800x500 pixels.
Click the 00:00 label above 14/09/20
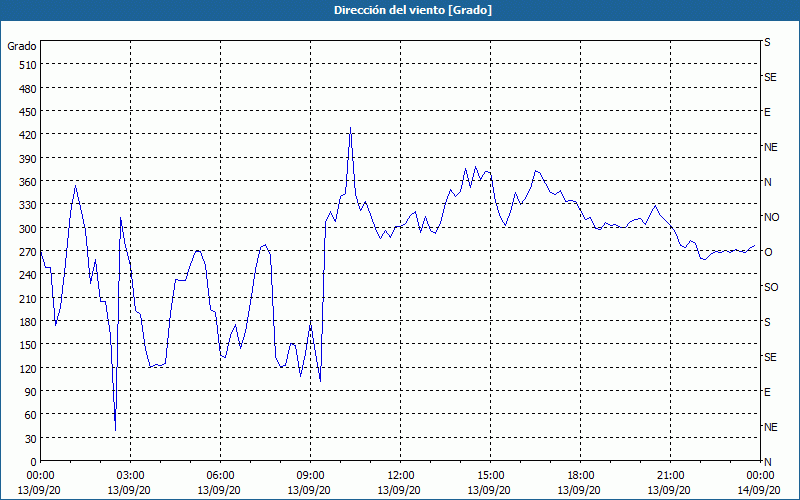pos(760,476)
